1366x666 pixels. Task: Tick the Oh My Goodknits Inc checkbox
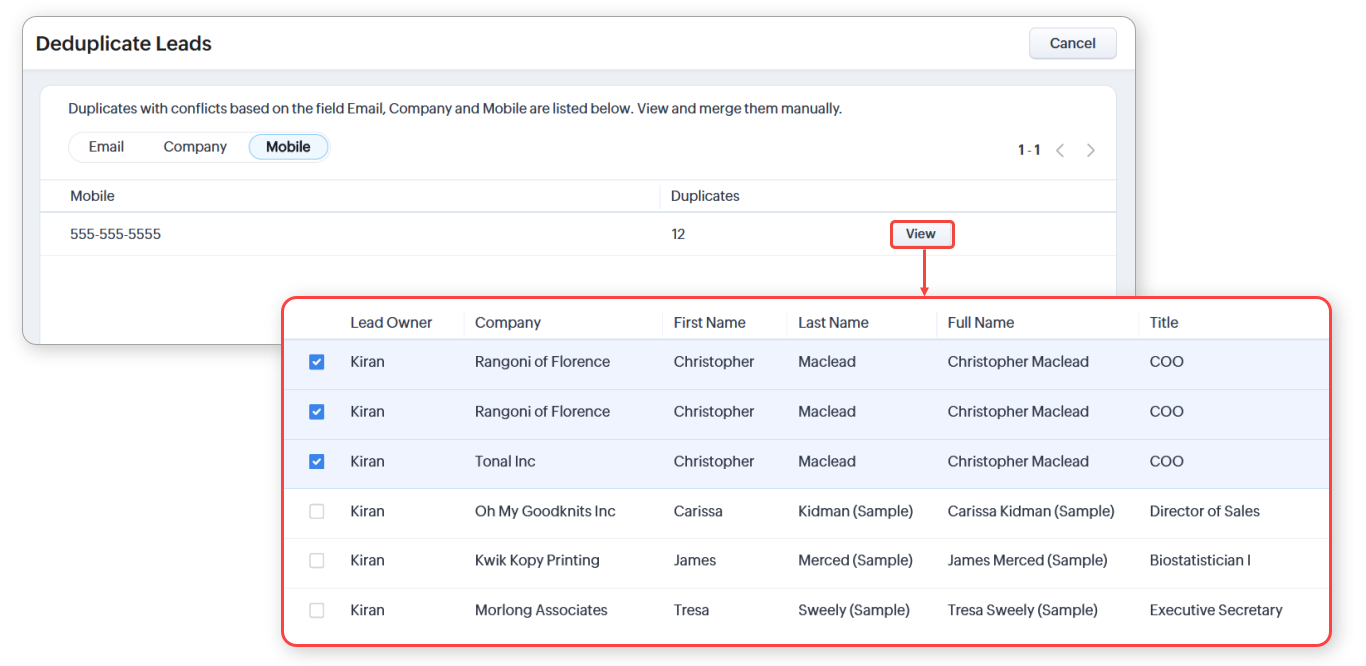[317, 511]
